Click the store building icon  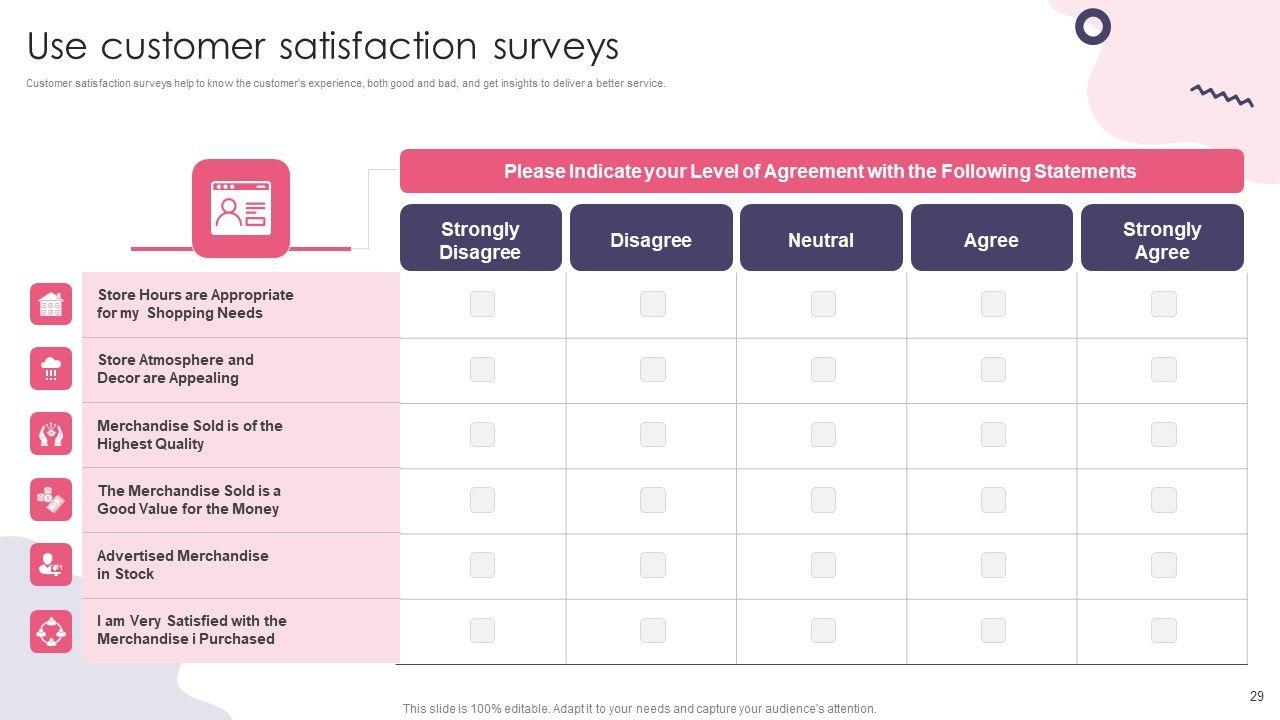click(51, 304)
